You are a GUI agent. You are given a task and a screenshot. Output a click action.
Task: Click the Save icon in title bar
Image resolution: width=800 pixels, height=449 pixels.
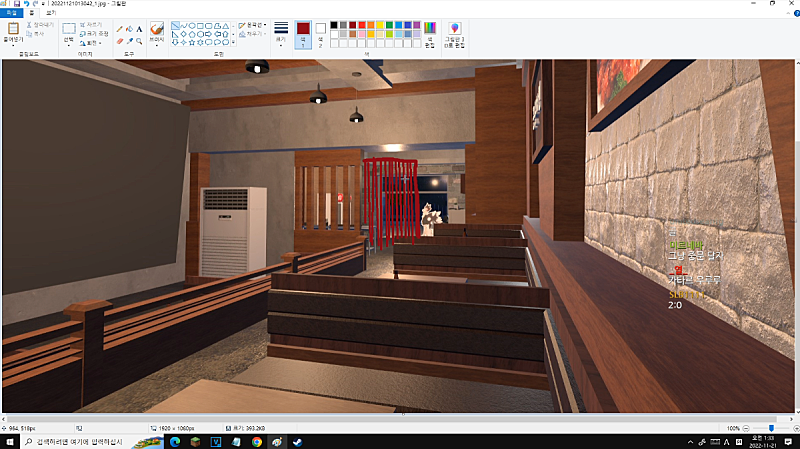point(15,4)
